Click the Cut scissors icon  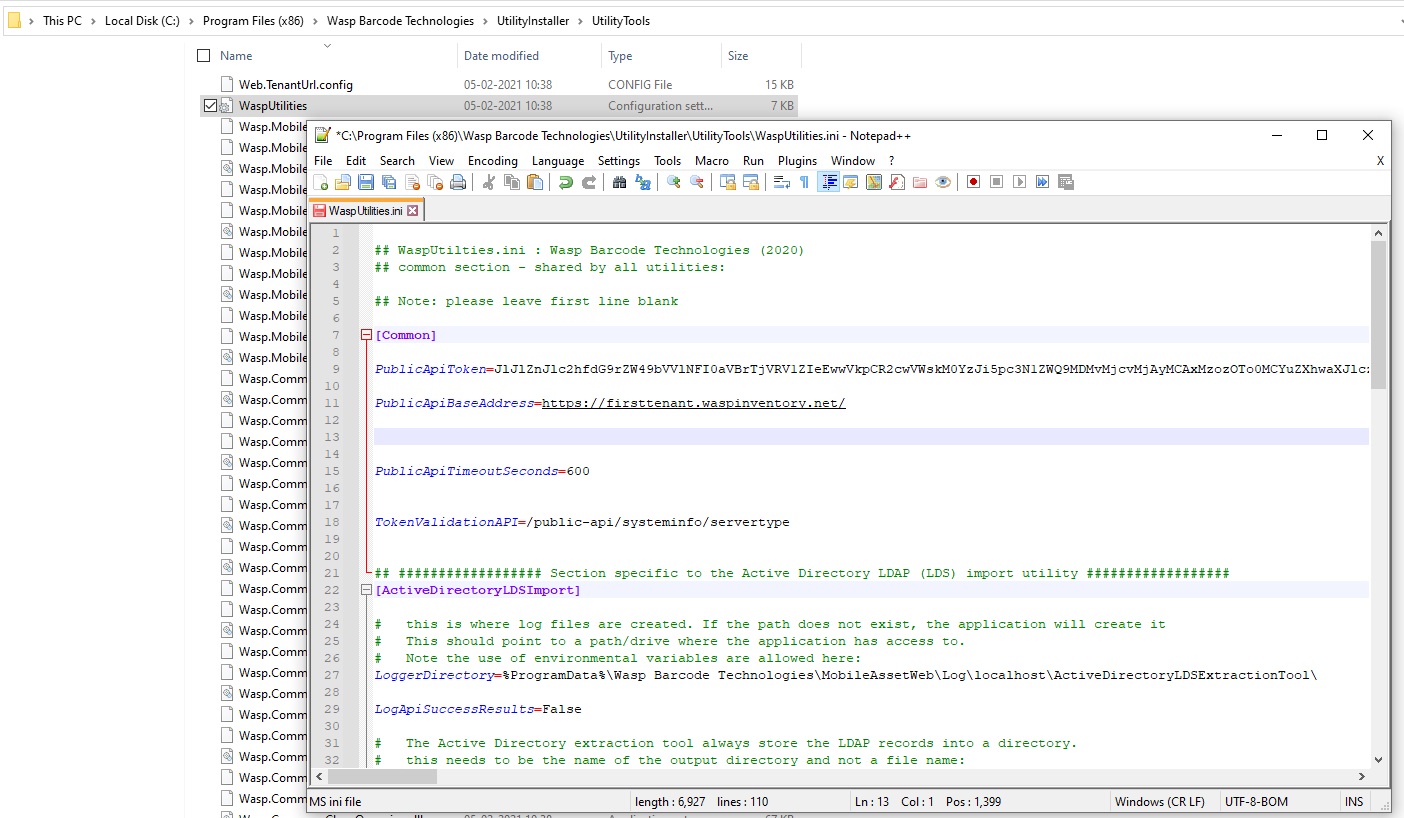coord(489,182)
